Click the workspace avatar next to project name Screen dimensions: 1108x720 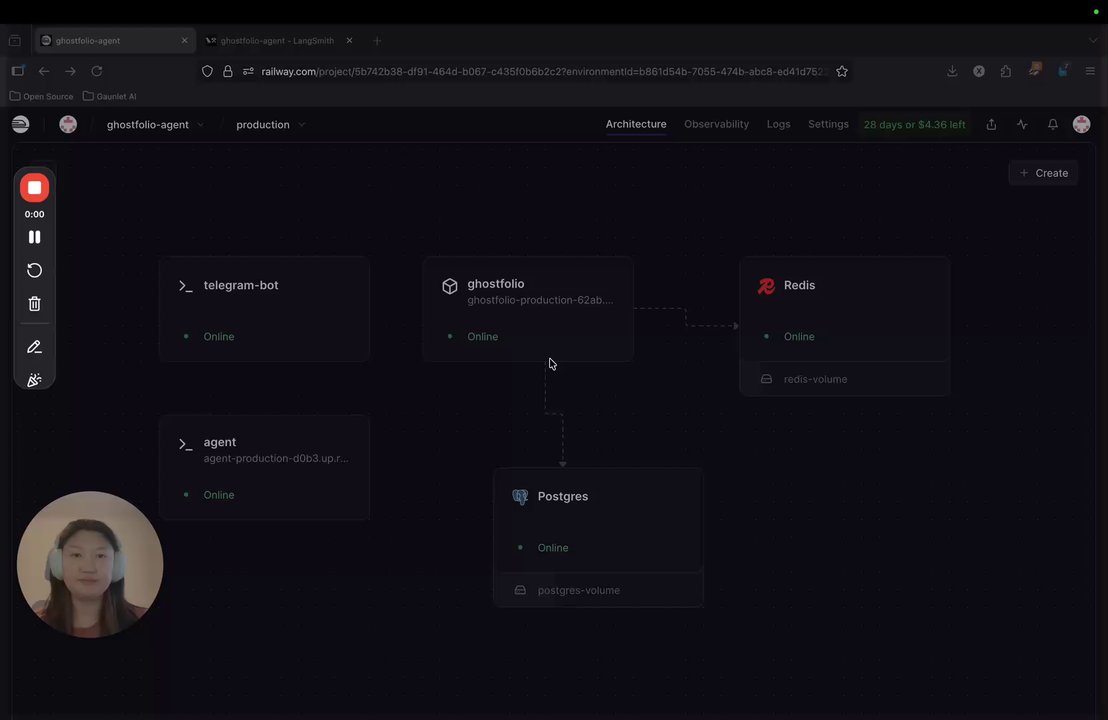coord(68,124)
